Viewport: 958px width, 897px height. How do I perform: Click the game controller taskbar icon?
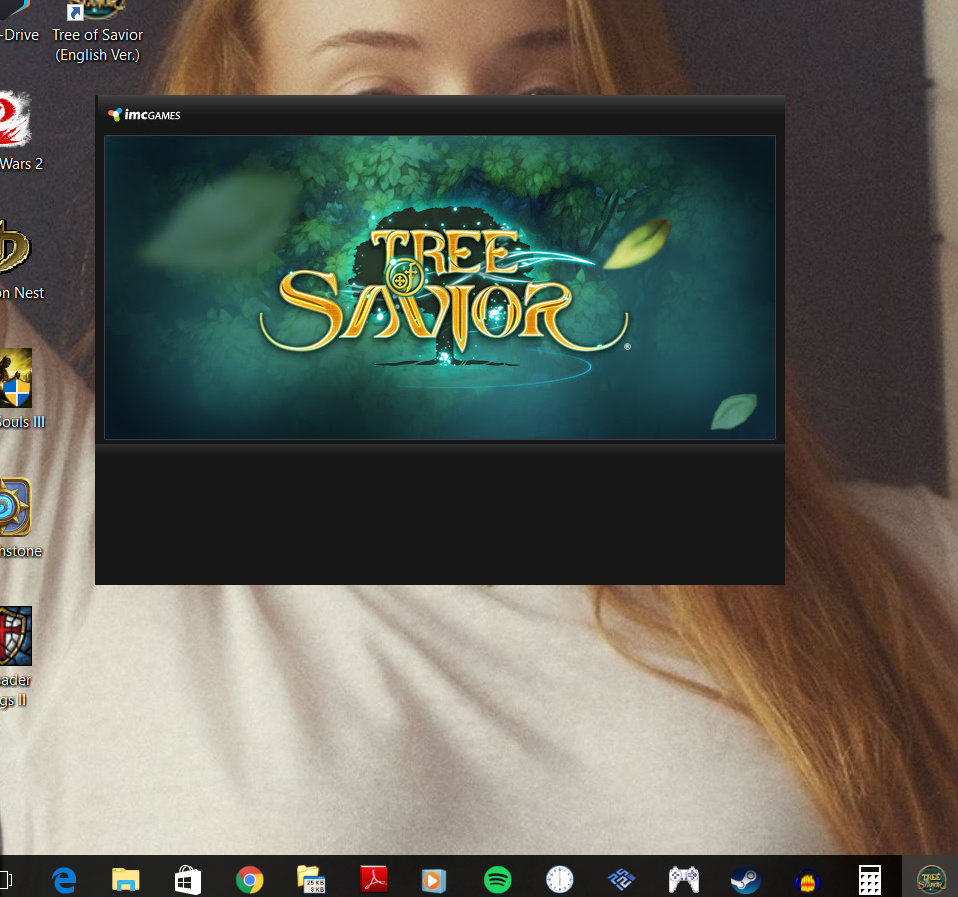tap(683, 879)
